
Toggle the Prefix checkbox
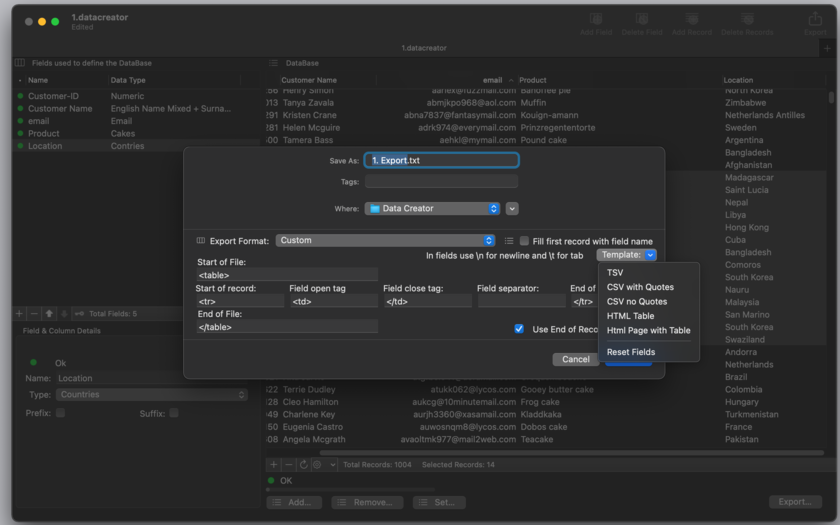pos(61,413)
